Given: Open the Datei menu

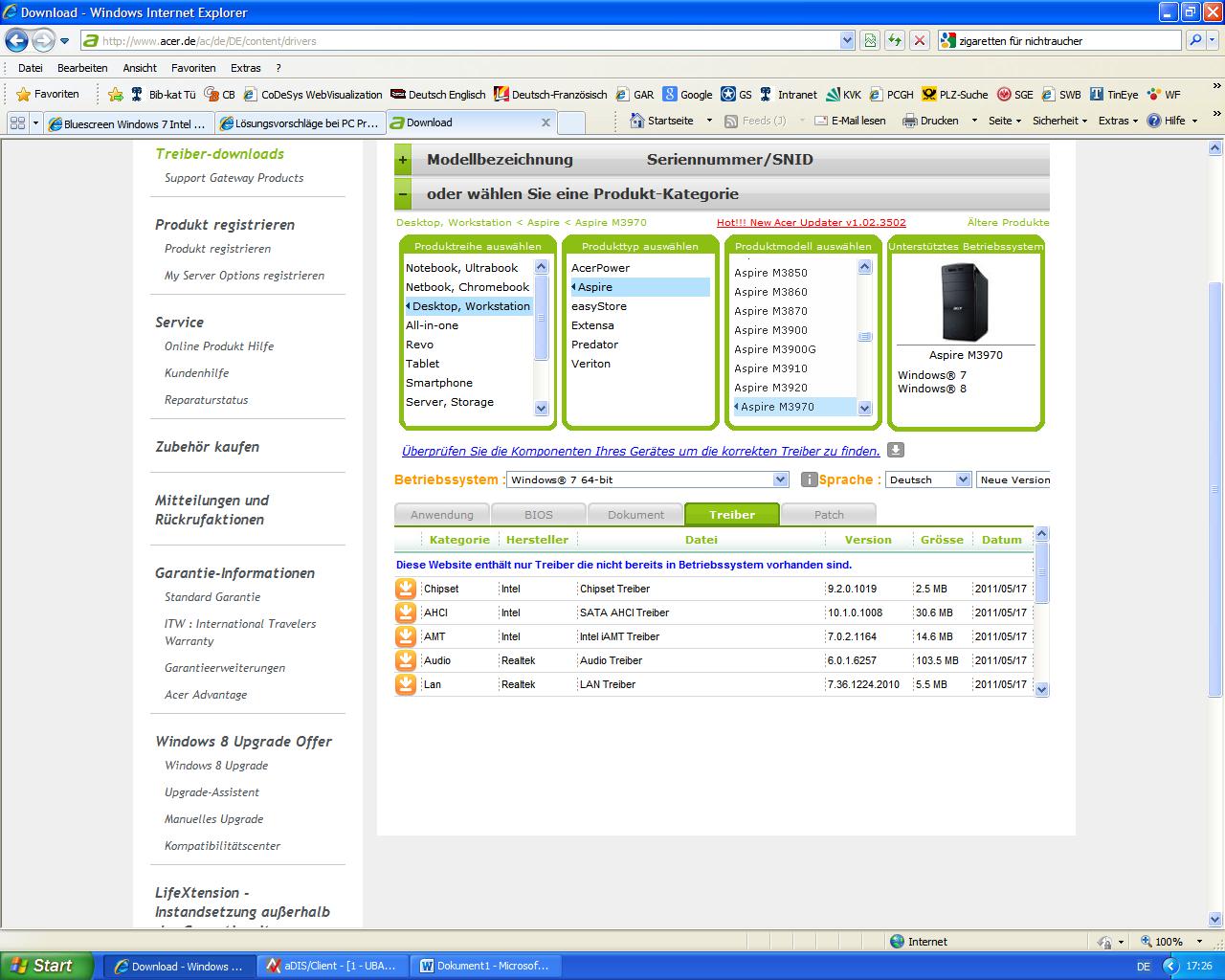Looking at the screenshot, I should [x=31, y=68].
